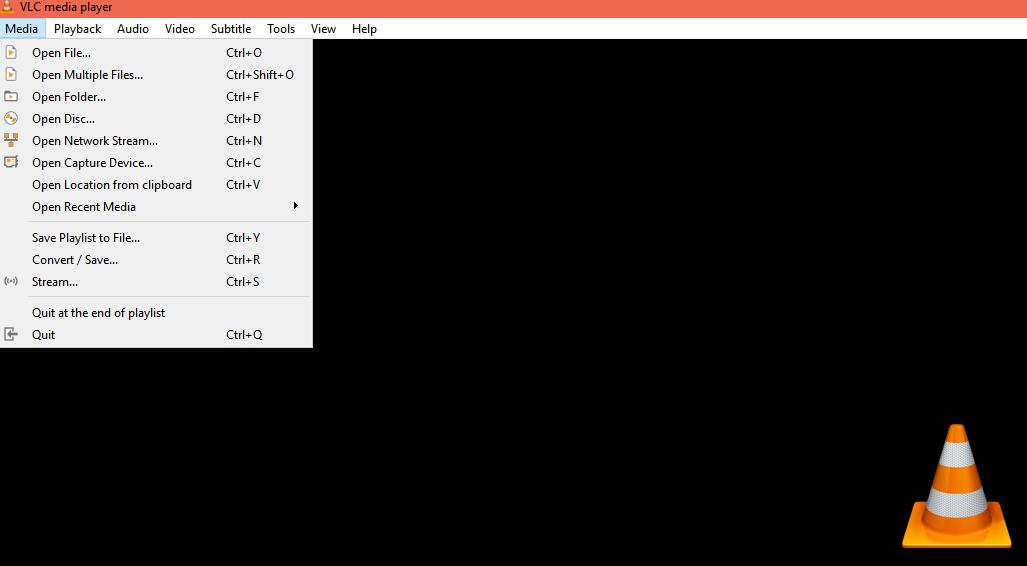Click the VLC cone icon in title bar
The image size is (1027, 566).
point(7,7)
